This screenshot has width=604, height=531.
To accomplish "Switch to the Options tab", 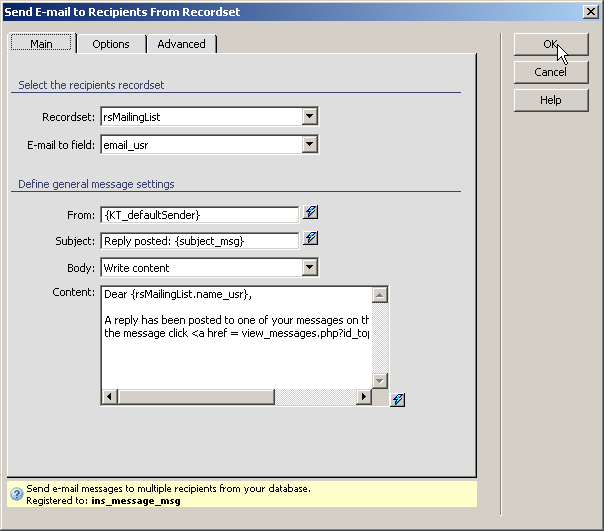I will [111, 44].
